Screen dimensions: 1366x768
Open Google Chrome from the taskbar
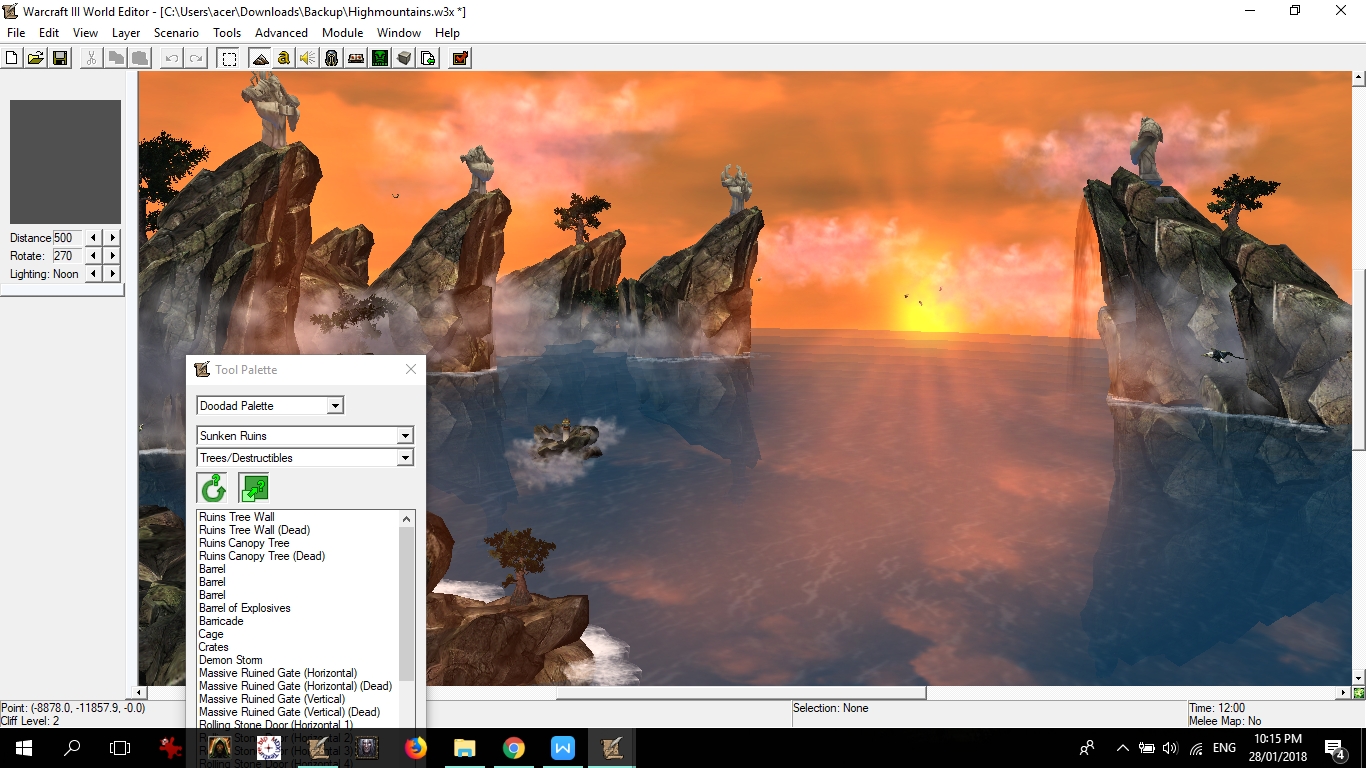(514, 747)
